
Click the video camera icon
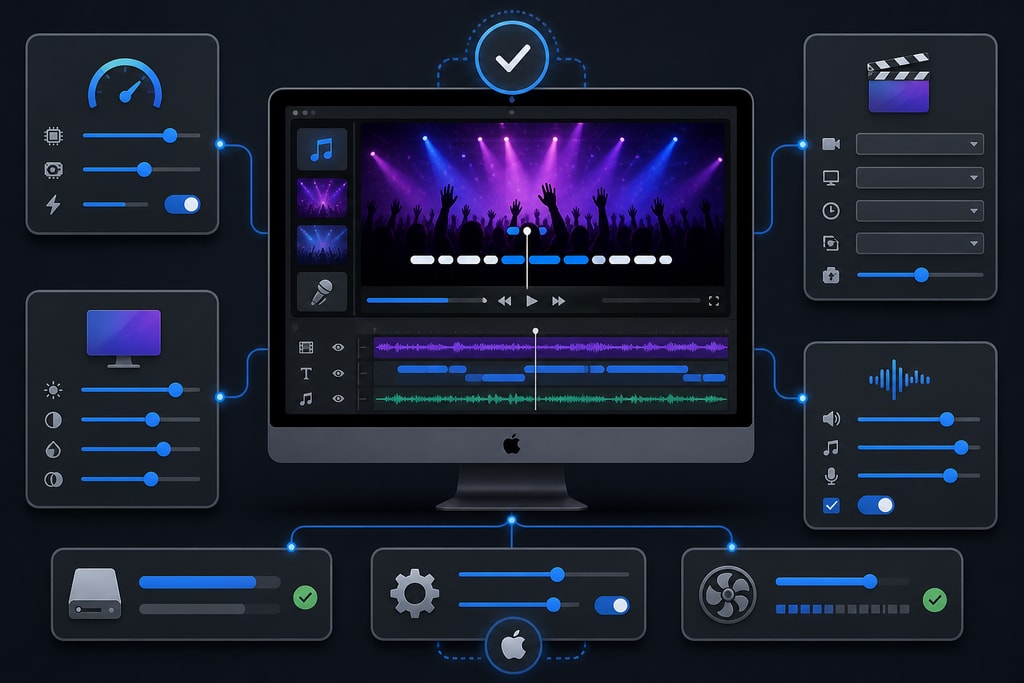click(x=831, y=144)
